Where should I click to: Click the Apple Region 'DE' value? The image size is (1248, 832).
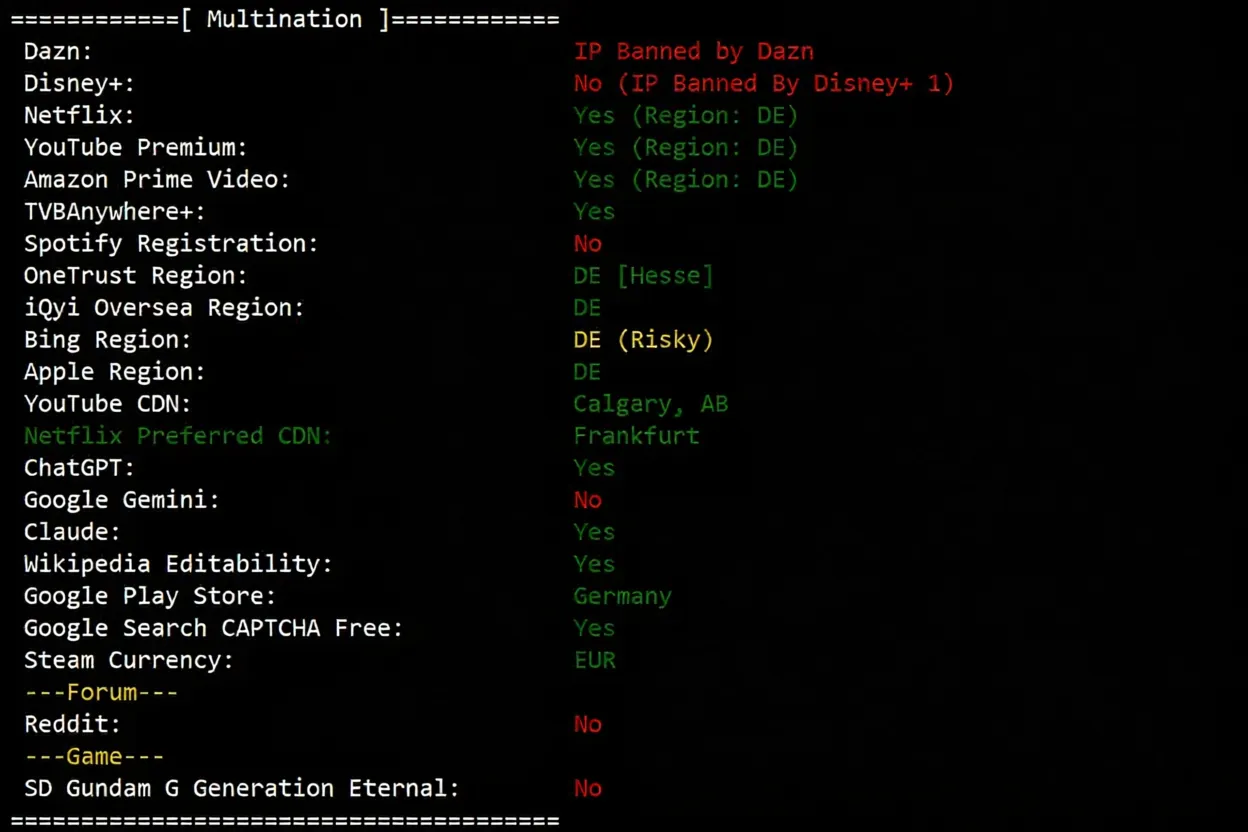point(587,371)
